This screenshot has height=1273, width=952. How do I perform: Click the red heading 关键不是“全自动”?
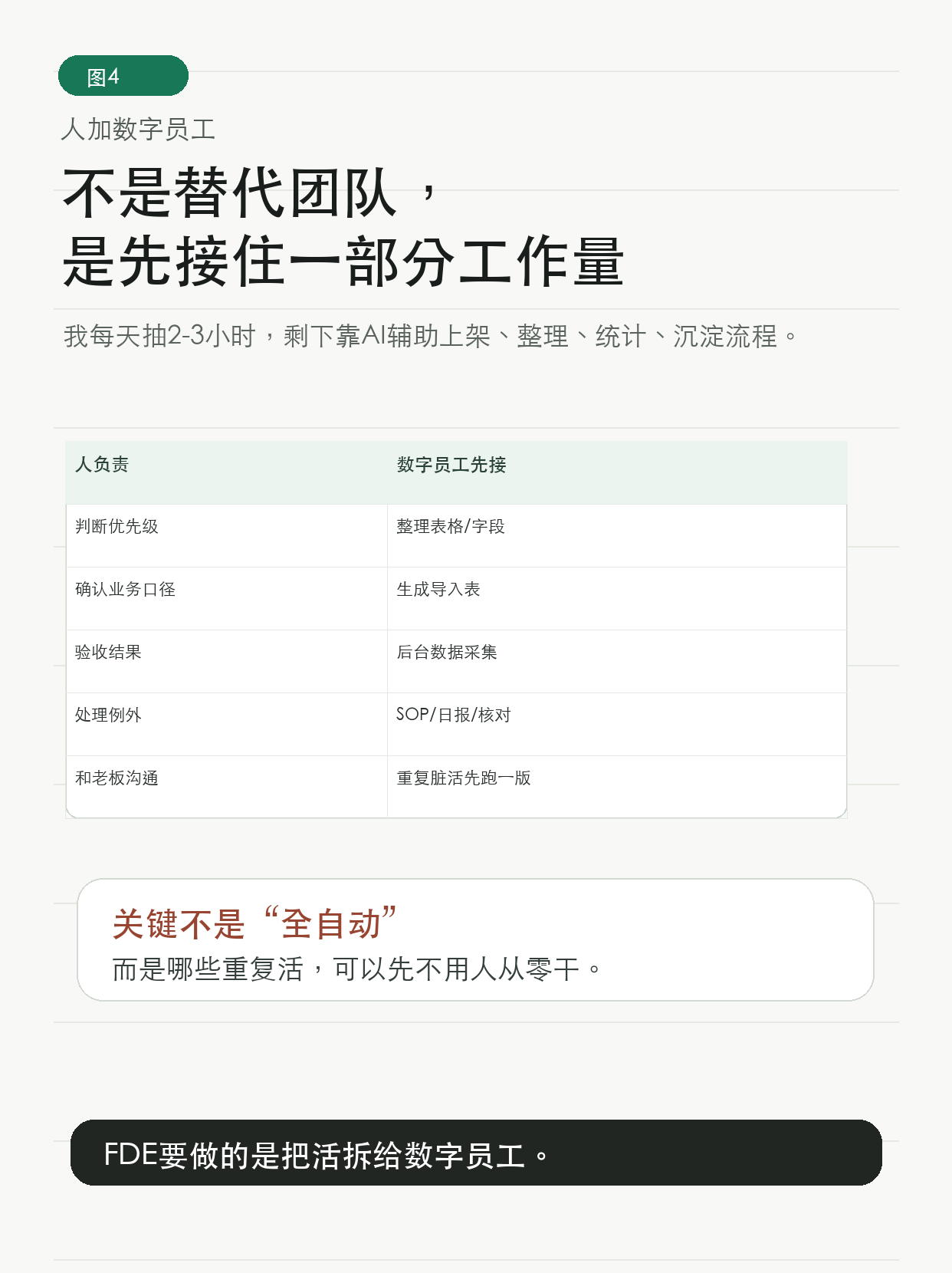254,923
